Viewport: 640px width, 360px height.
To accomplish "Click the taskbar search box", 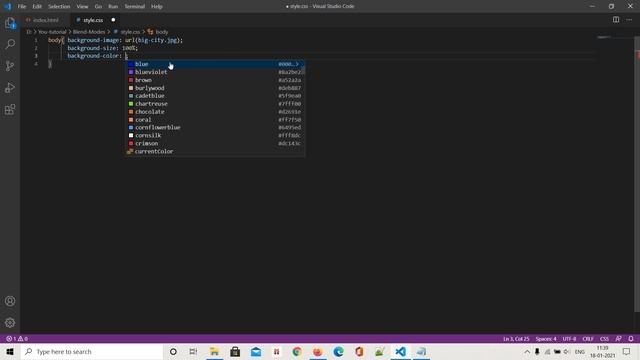I will (91, 351).
